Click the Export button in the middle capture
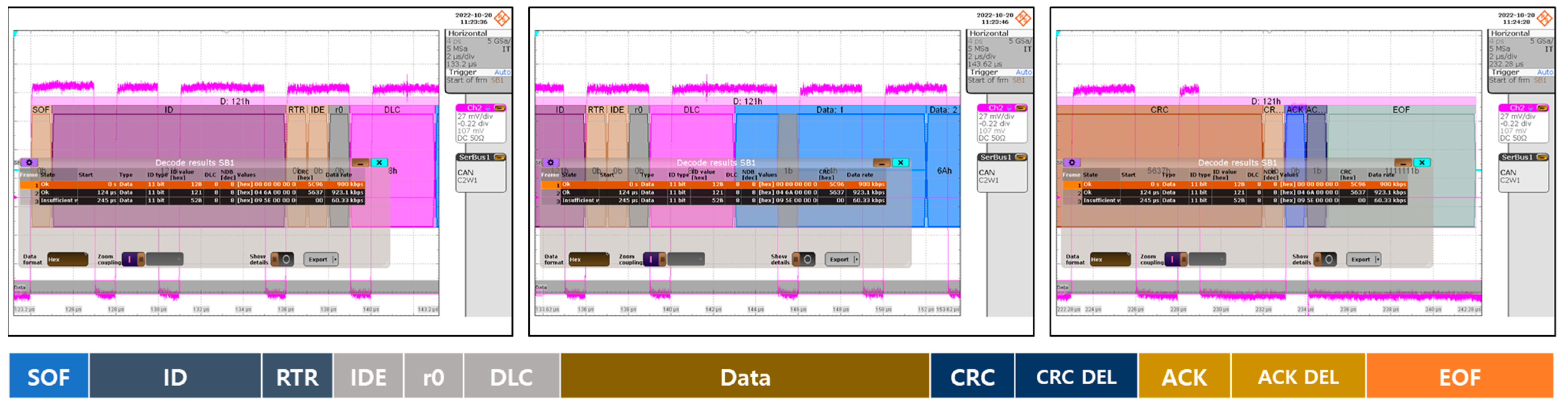 click(842, 260)
